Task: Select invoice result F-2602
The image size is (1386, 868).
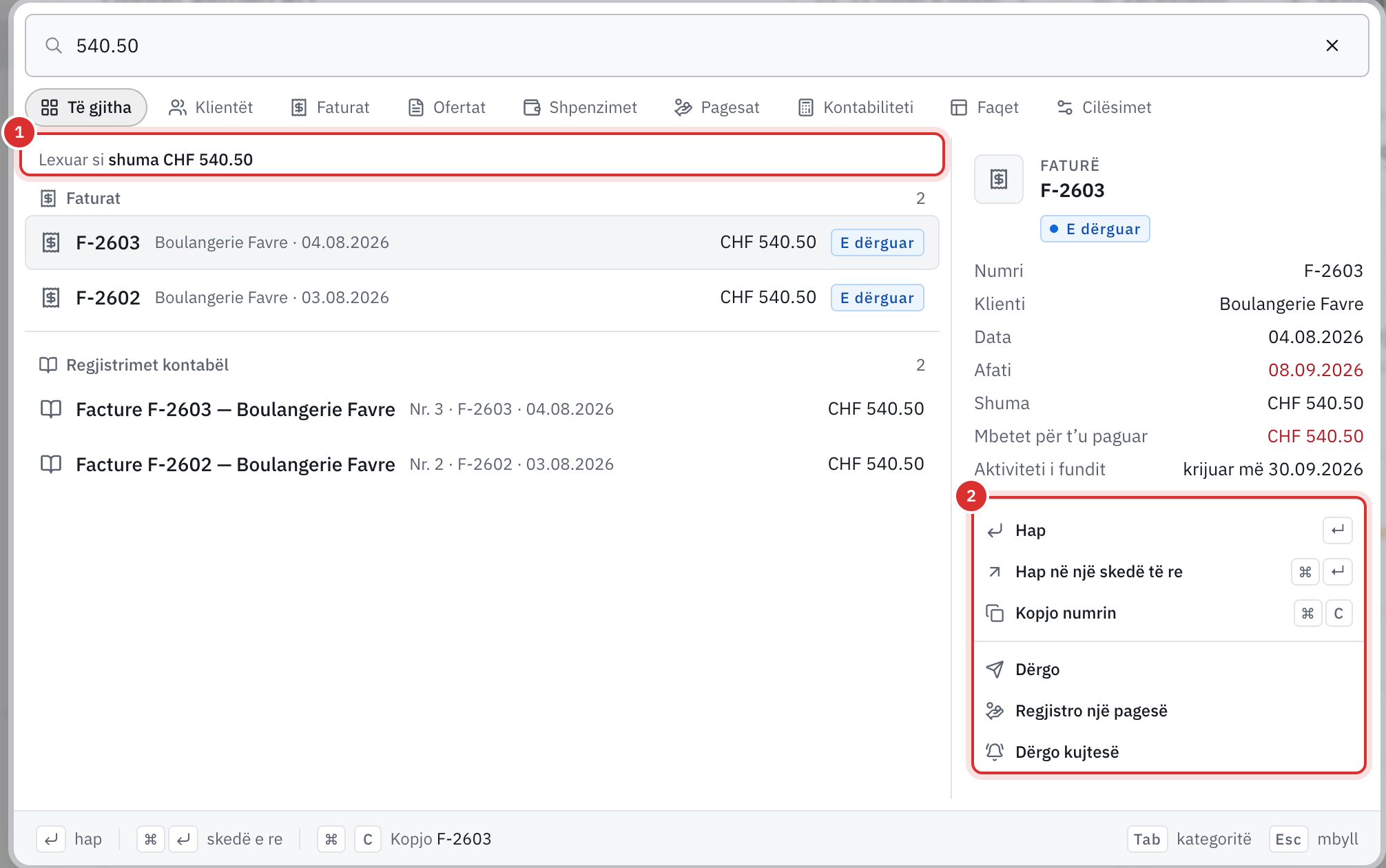Action: pos(482,298)
